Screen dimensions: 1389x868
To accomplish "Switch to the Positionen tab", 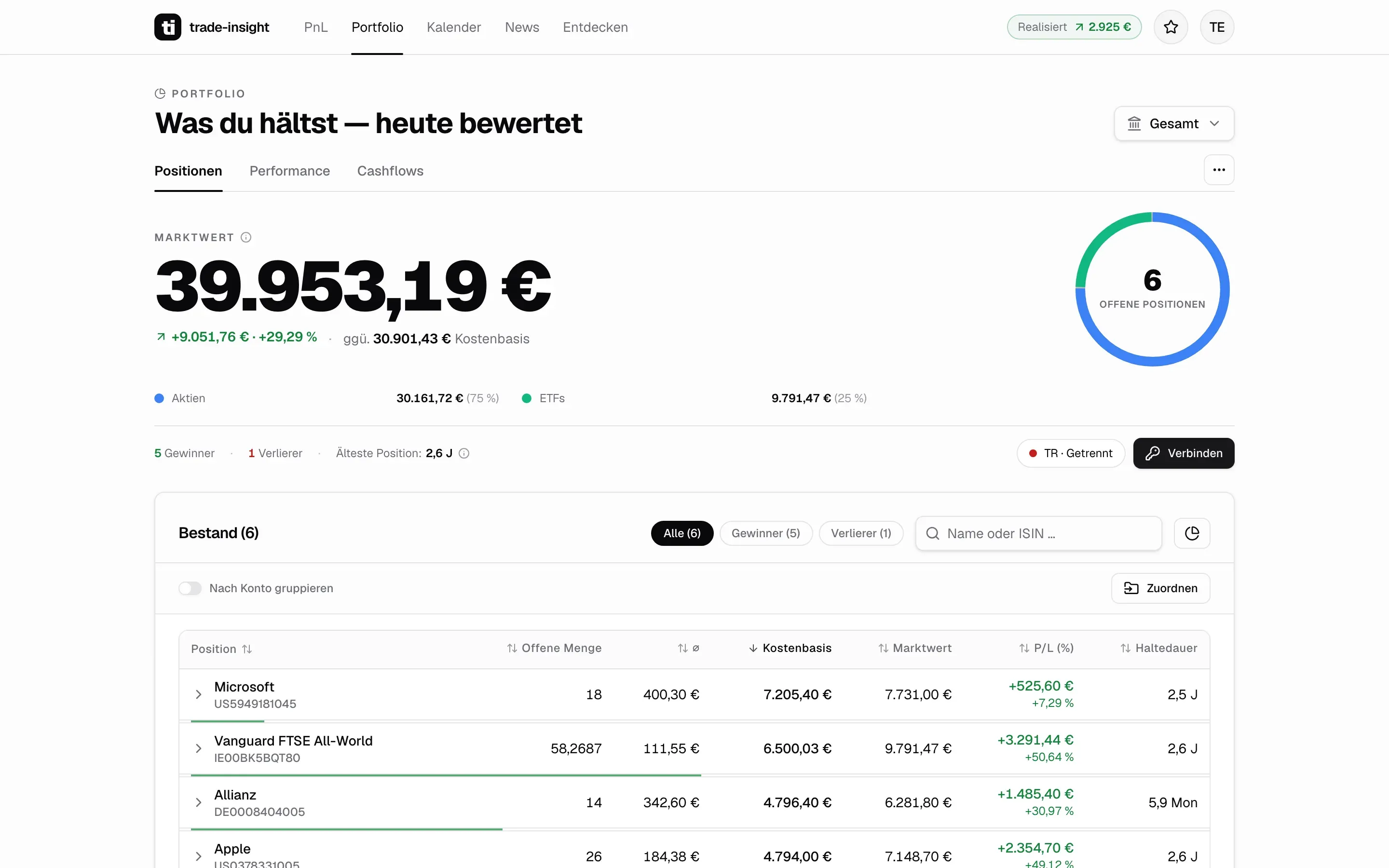I will coord(188,171).
